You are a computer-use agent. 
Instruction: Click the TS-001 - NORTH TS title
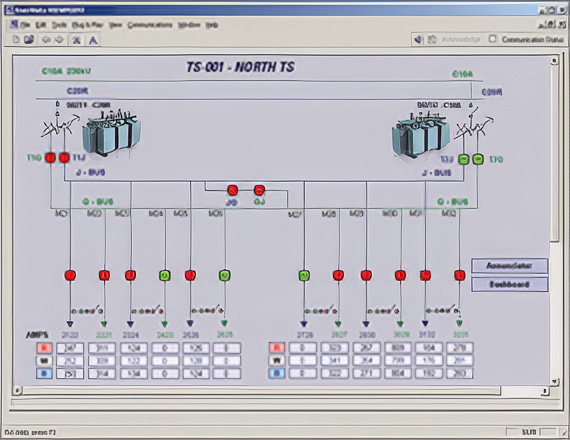click(240, 67)
